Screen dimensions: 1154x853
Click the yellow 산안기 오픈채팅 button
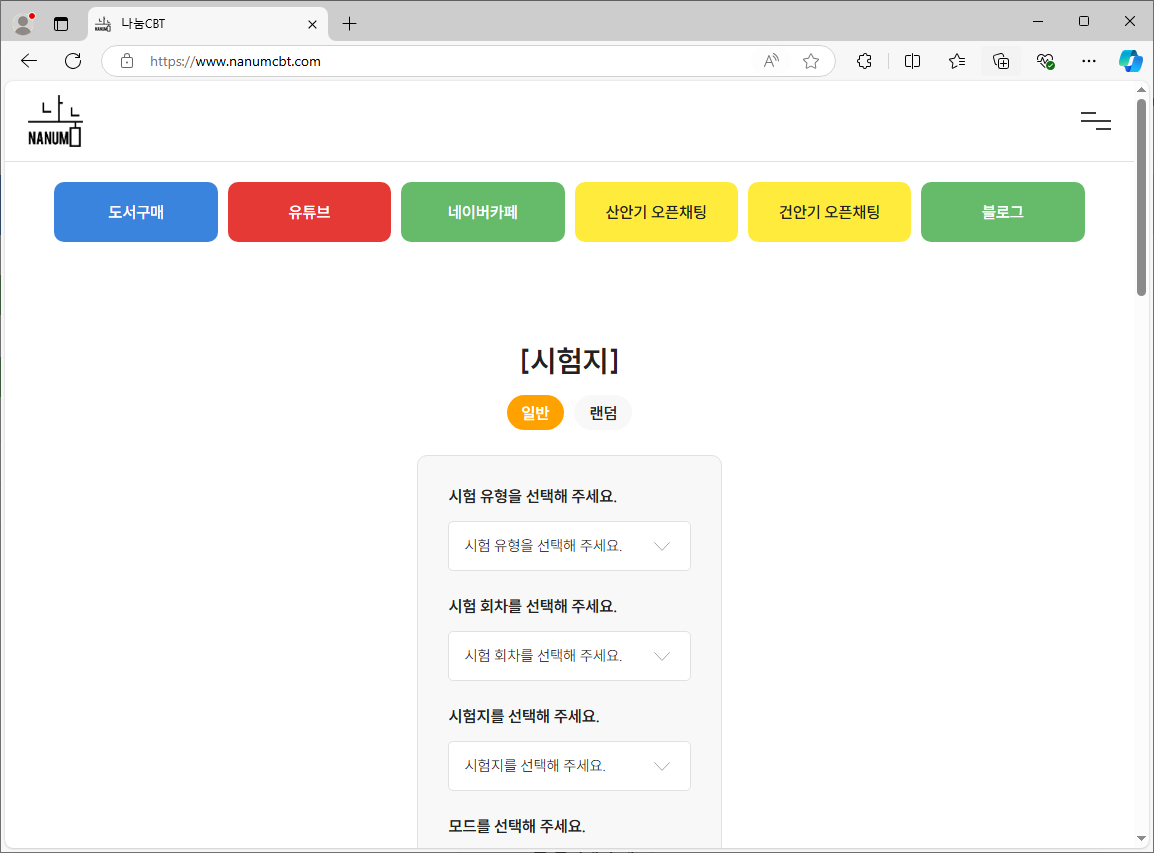tap(656, 211)
